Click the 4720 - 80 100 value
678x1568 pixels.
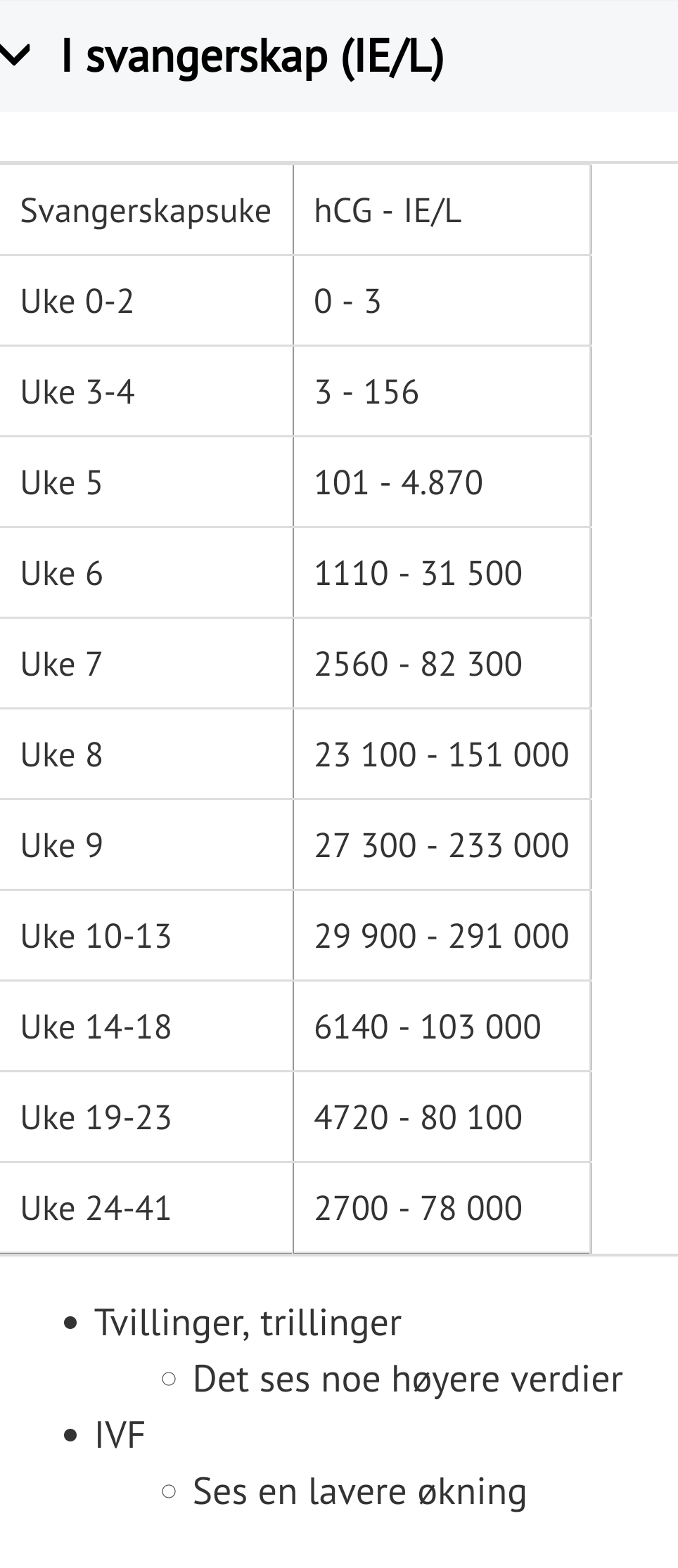pyautogui.click(x=418, y=1118)
